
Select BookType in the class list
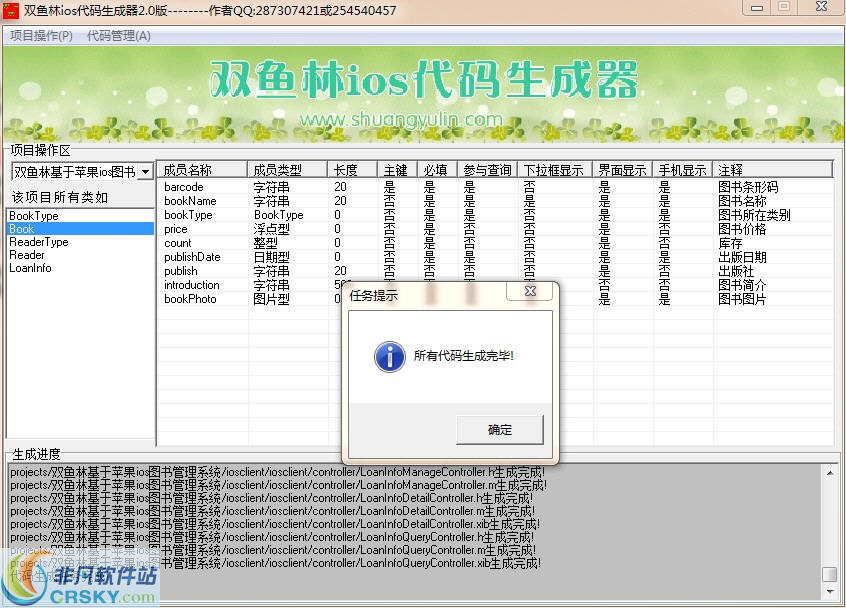point(34,216)
